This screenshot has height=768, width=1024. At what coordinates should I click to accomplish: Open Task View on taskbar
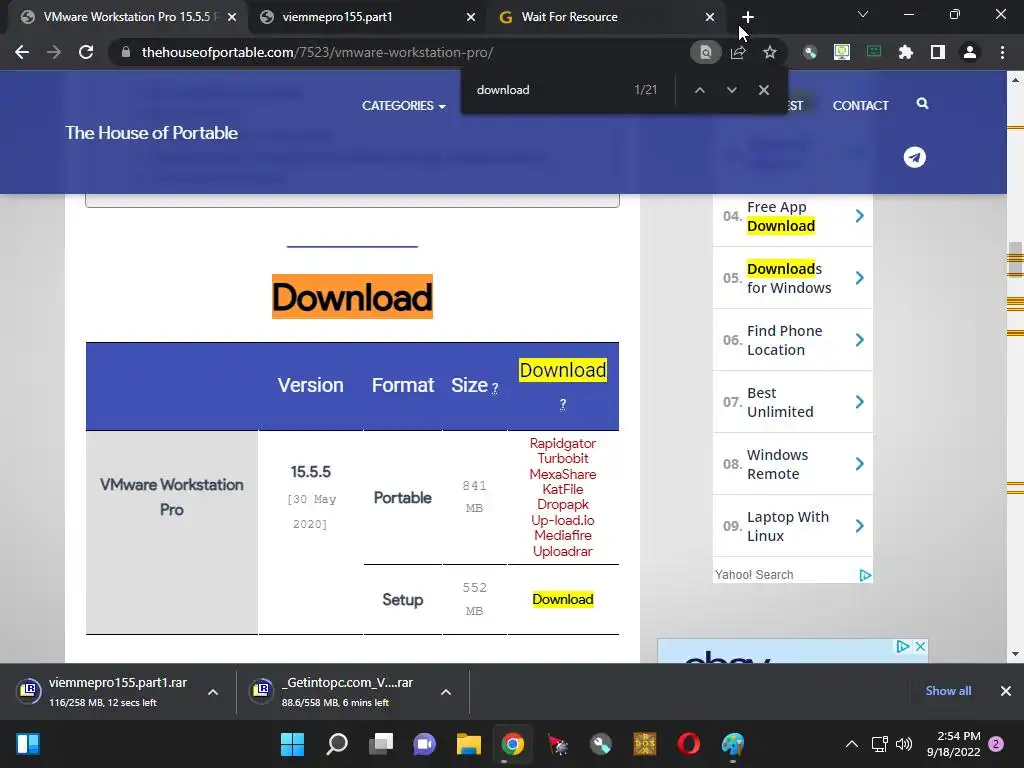(x=381, y=744)
